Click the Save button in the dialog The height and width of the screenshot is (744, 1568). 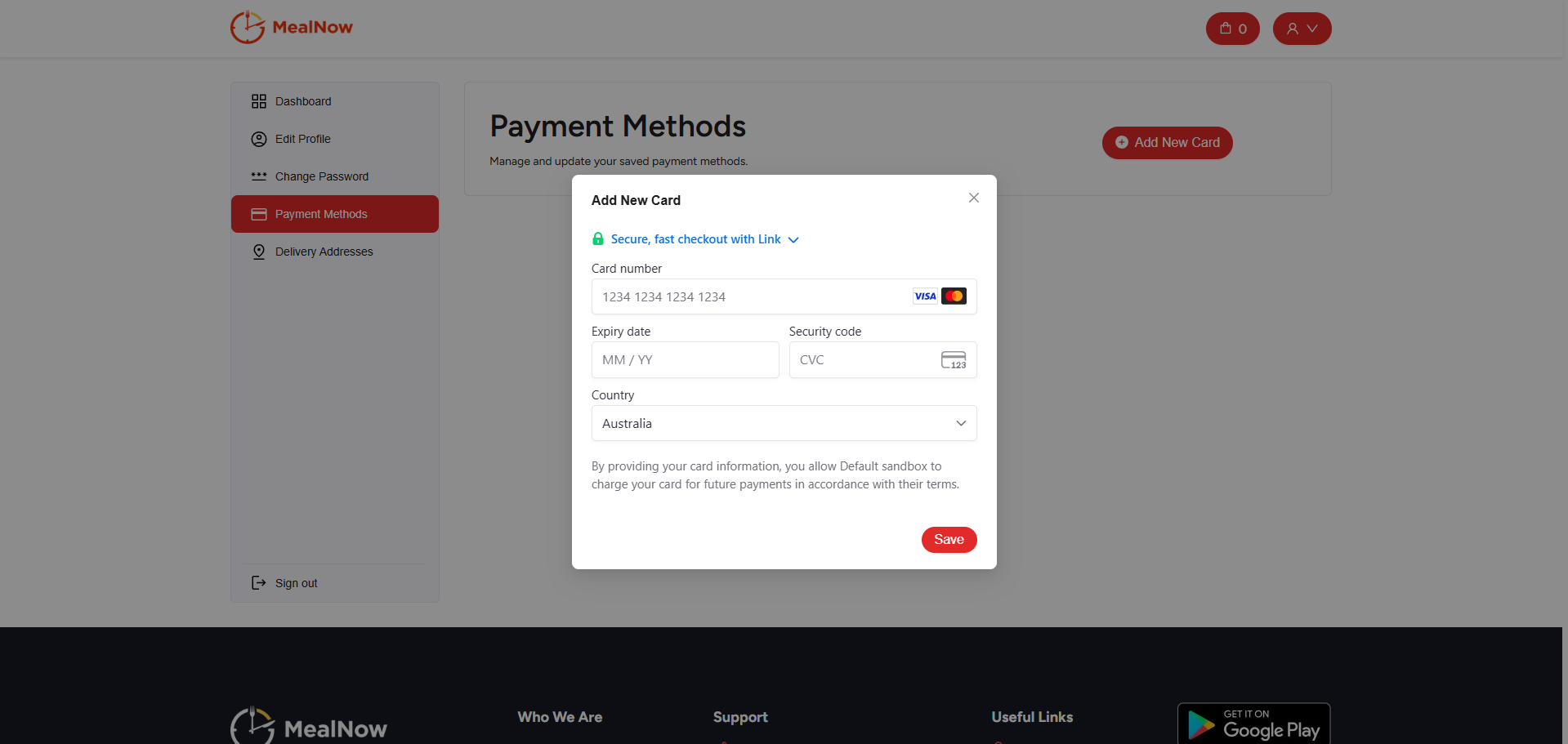(x=948, y=539)
